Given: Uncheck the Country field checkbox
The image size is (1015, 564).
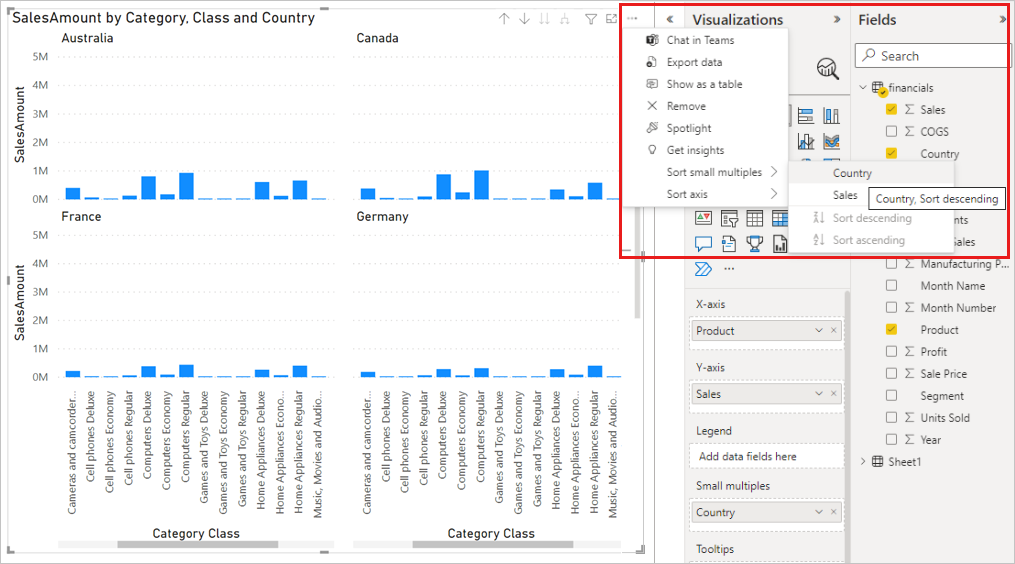Looking at the screenshot, I should (891, 153).
